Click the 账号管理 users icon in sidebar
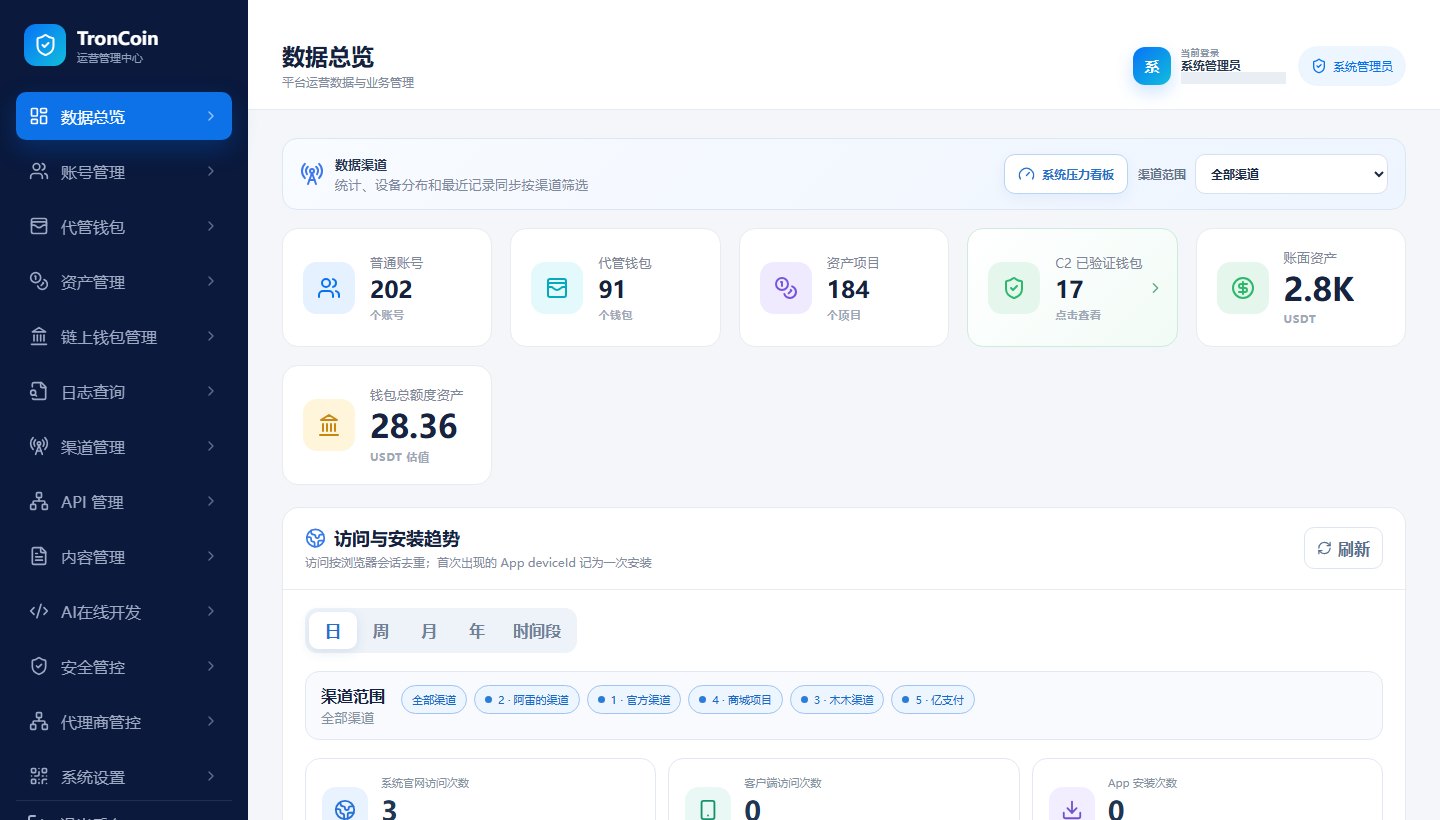1440x820 pixels. [39, 171]
